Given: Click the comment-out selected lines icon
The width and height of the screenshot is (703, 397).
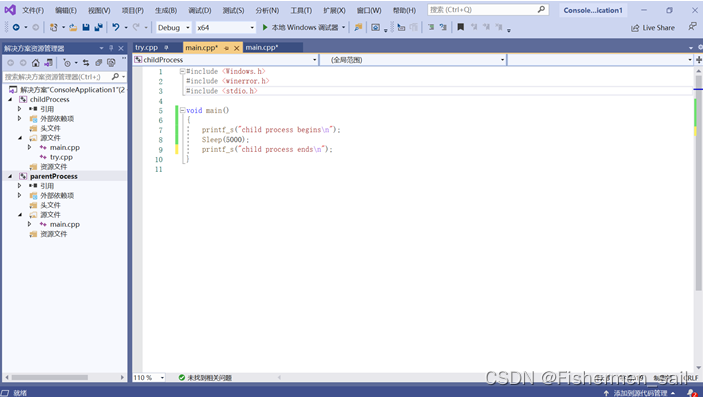Looking at the screenshot, I should 431,27.
